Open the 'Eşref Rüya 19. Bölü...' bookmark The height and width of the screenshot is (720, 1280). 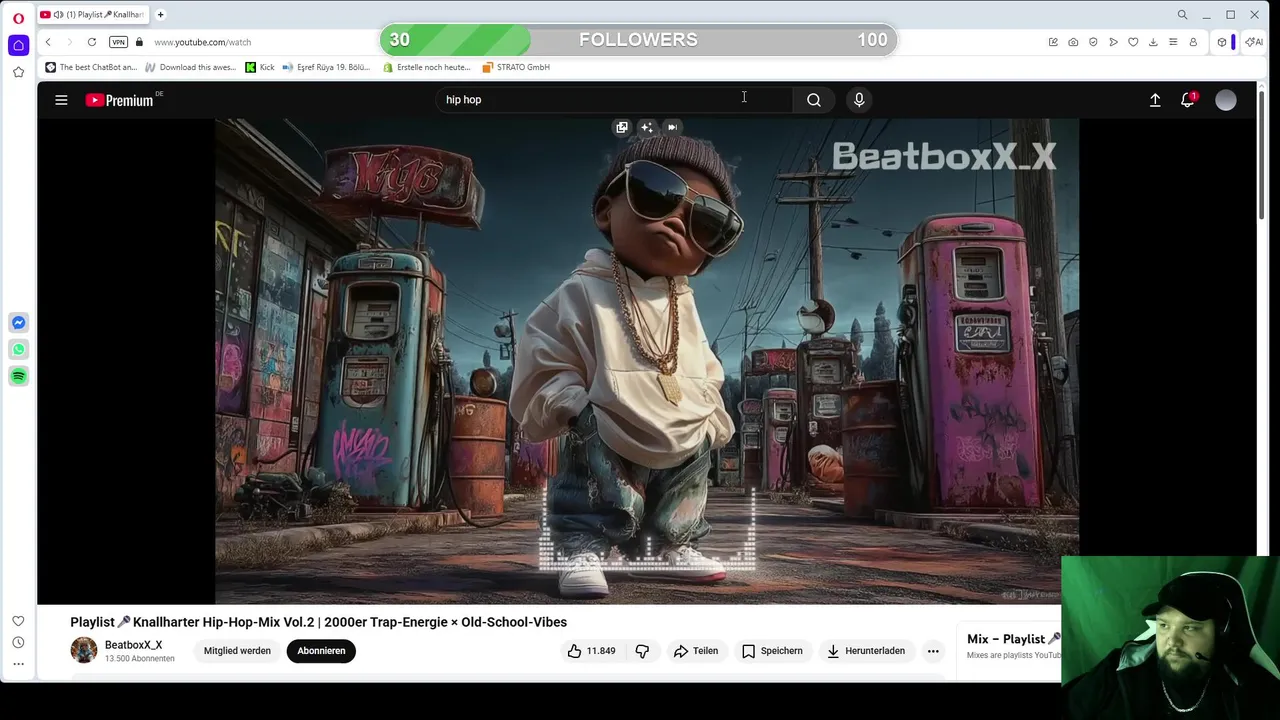pyautogui.click(x=326, y=67)
